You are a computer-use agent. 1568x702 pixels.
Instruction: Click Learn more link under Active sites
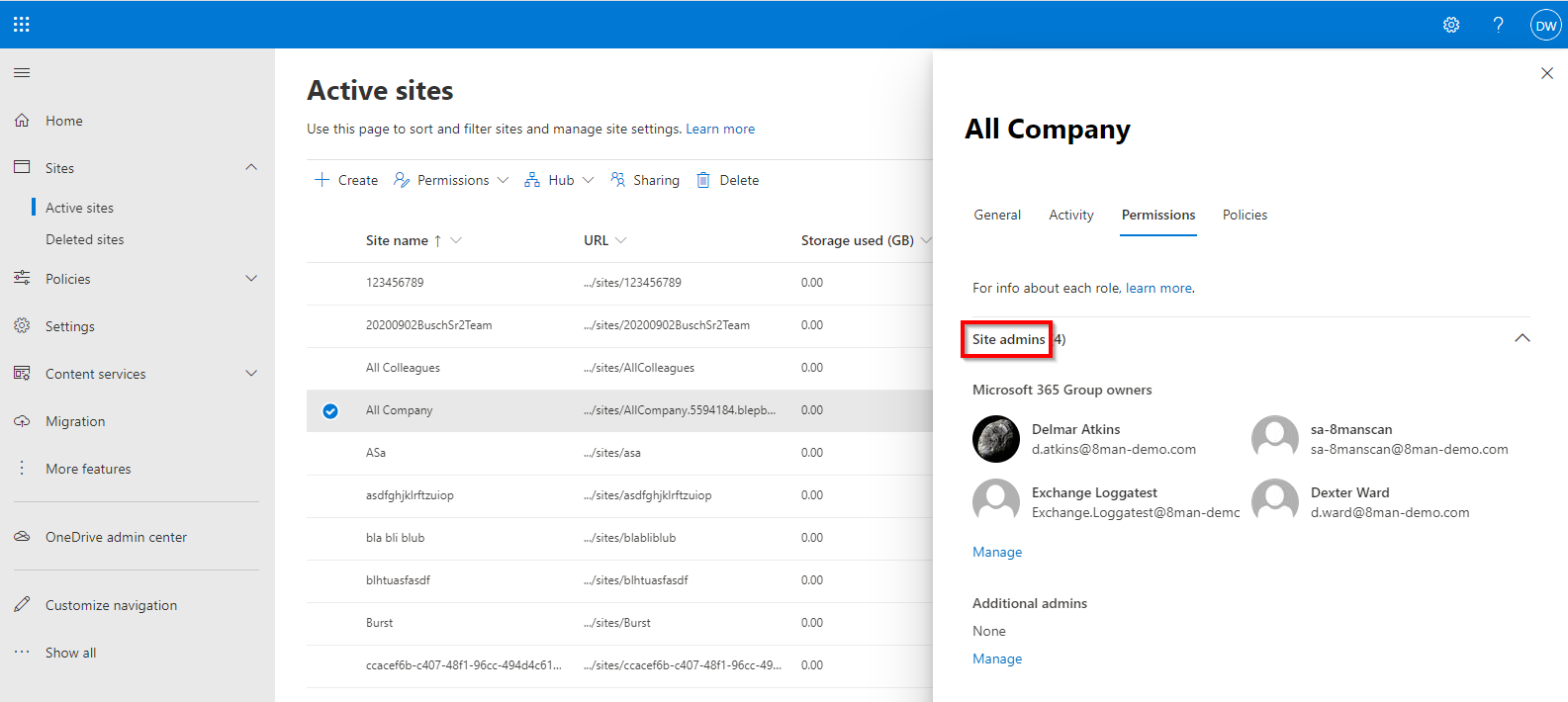pyautogui.click(x=720, y=129)
